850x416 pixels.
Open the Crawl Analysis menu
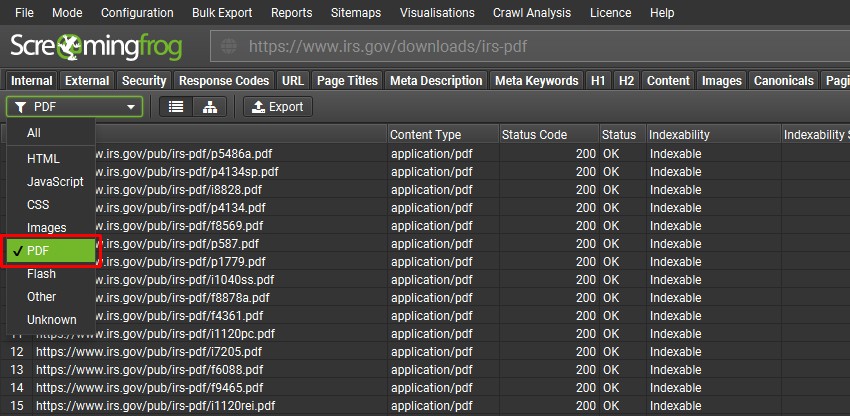pos(532,12)
